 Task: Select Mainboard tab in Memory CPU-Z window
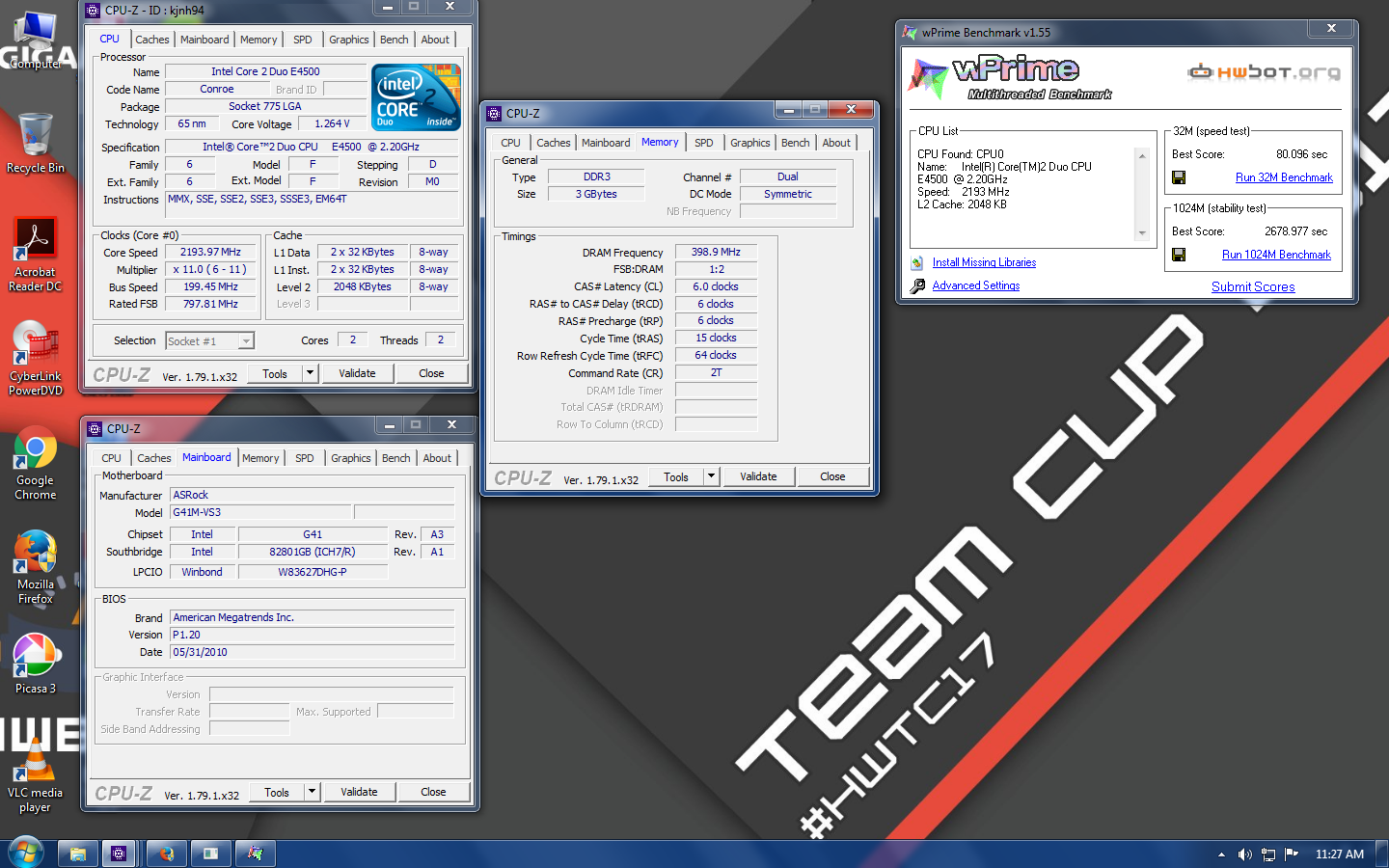pyautogui.click(x=606, y=143)
